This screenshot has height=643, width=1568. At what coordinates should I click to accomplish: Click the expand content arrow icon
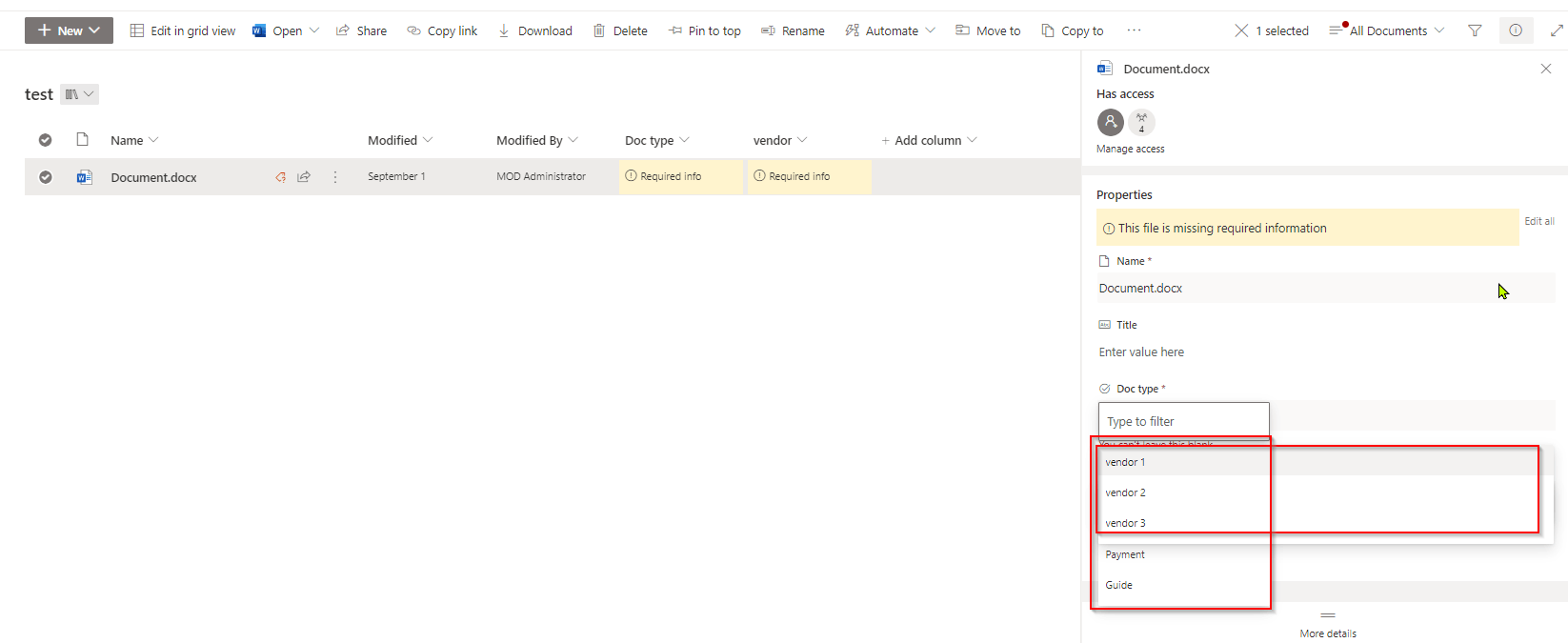[x=1557, y=30]
